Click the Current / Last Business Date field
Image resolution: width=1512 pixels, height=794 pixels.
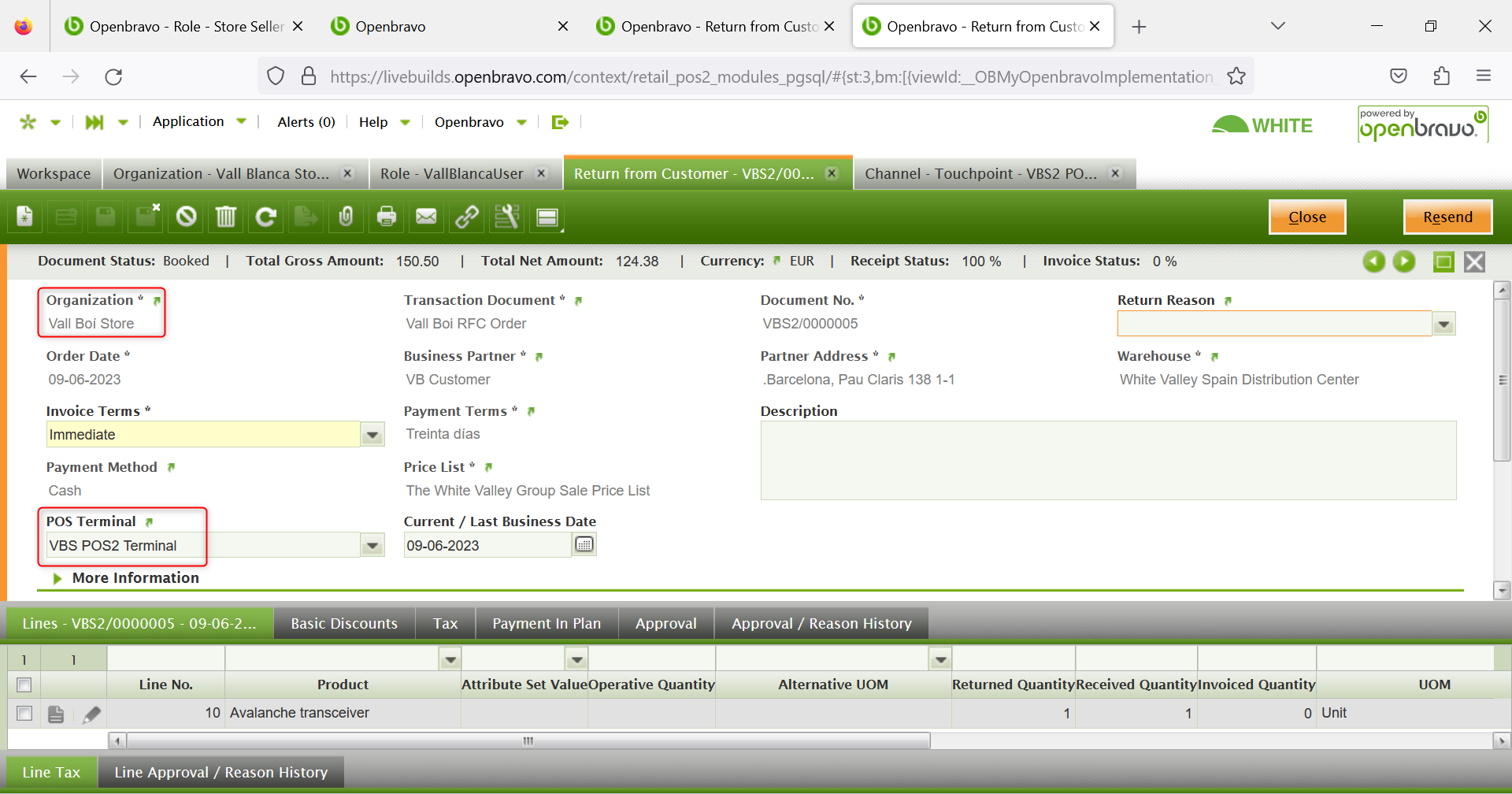point(487,545)
